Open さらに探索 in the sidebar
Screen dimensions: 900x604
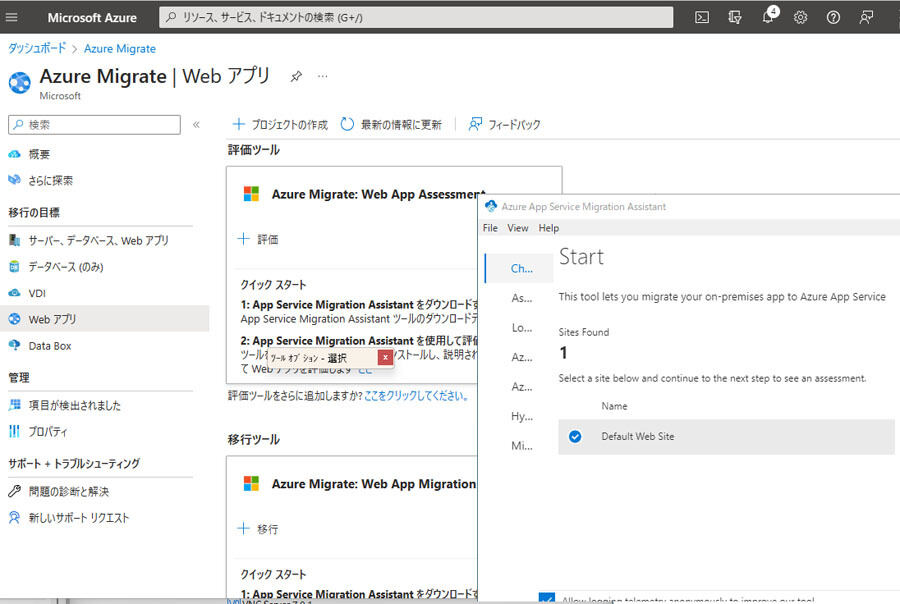[x=51, y=180]
